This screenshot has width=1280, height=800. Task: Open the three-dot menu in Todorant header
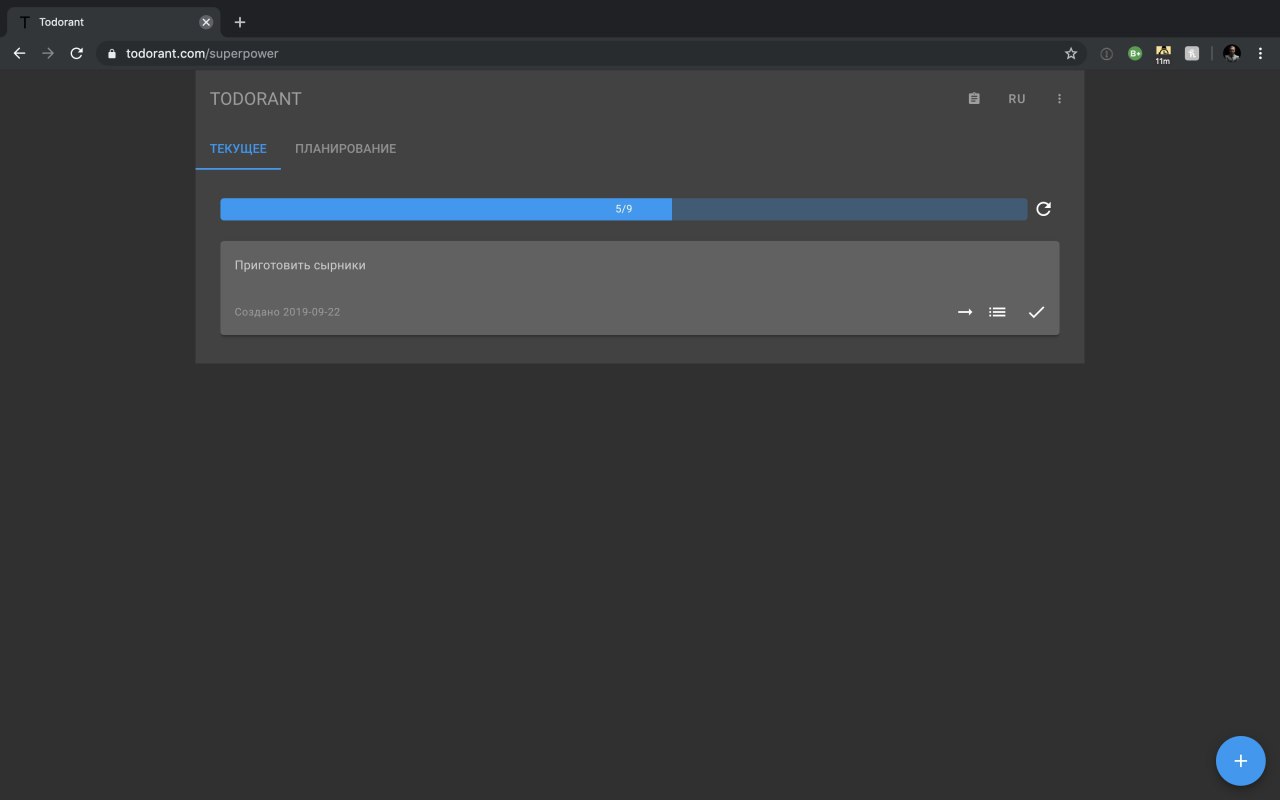pos(1060,99)
